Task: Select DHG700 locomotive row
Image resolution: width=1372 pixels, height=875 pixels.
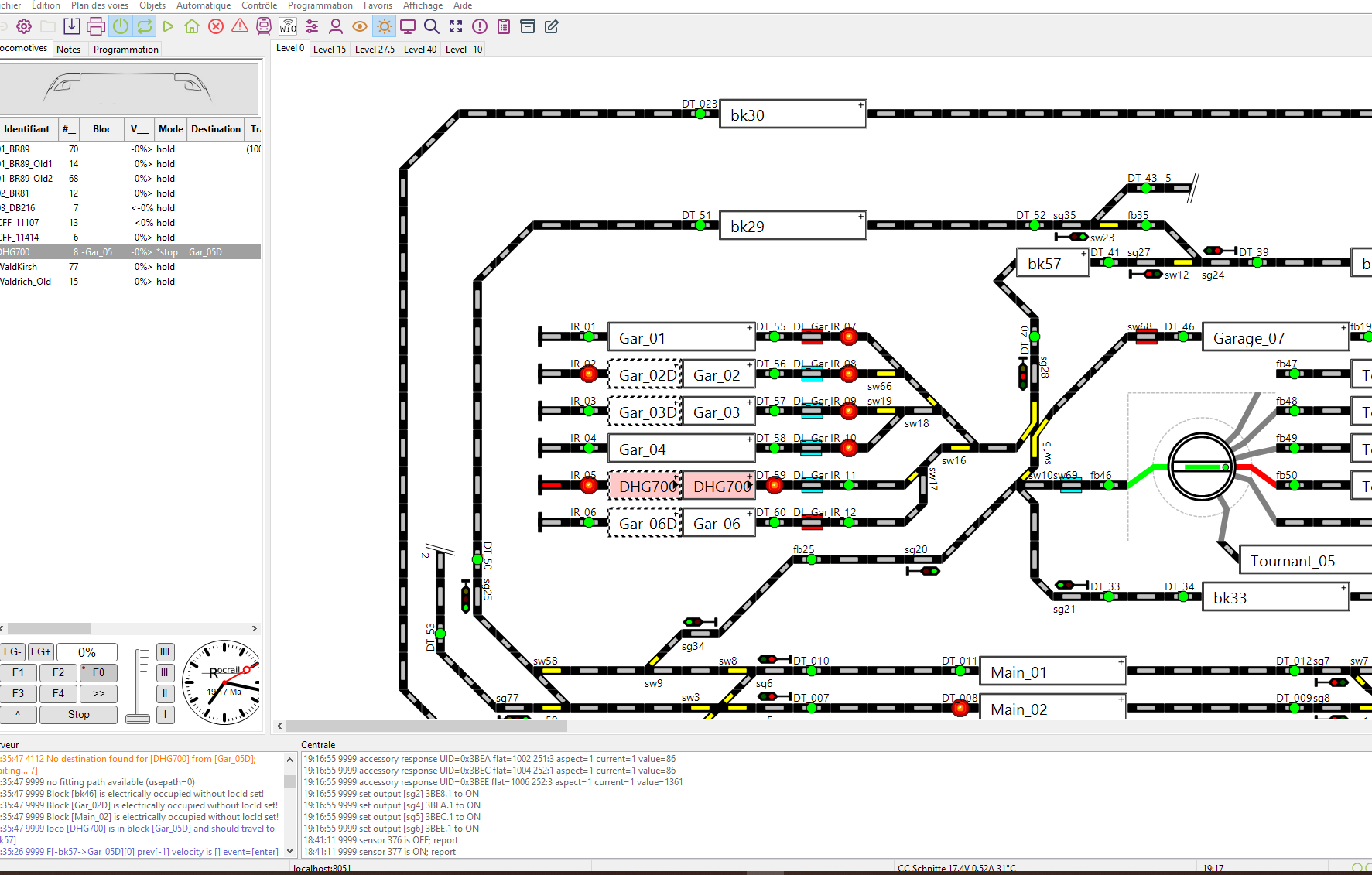Action: 130,252
